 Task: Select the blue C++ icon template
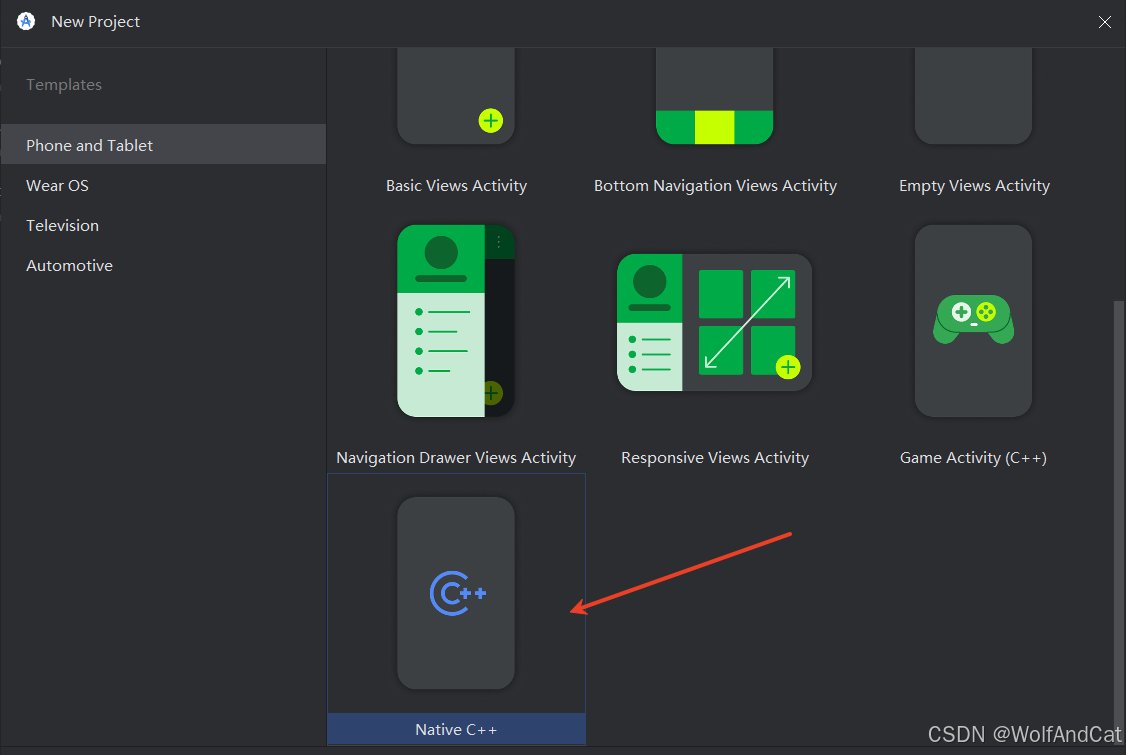(457, 593)
